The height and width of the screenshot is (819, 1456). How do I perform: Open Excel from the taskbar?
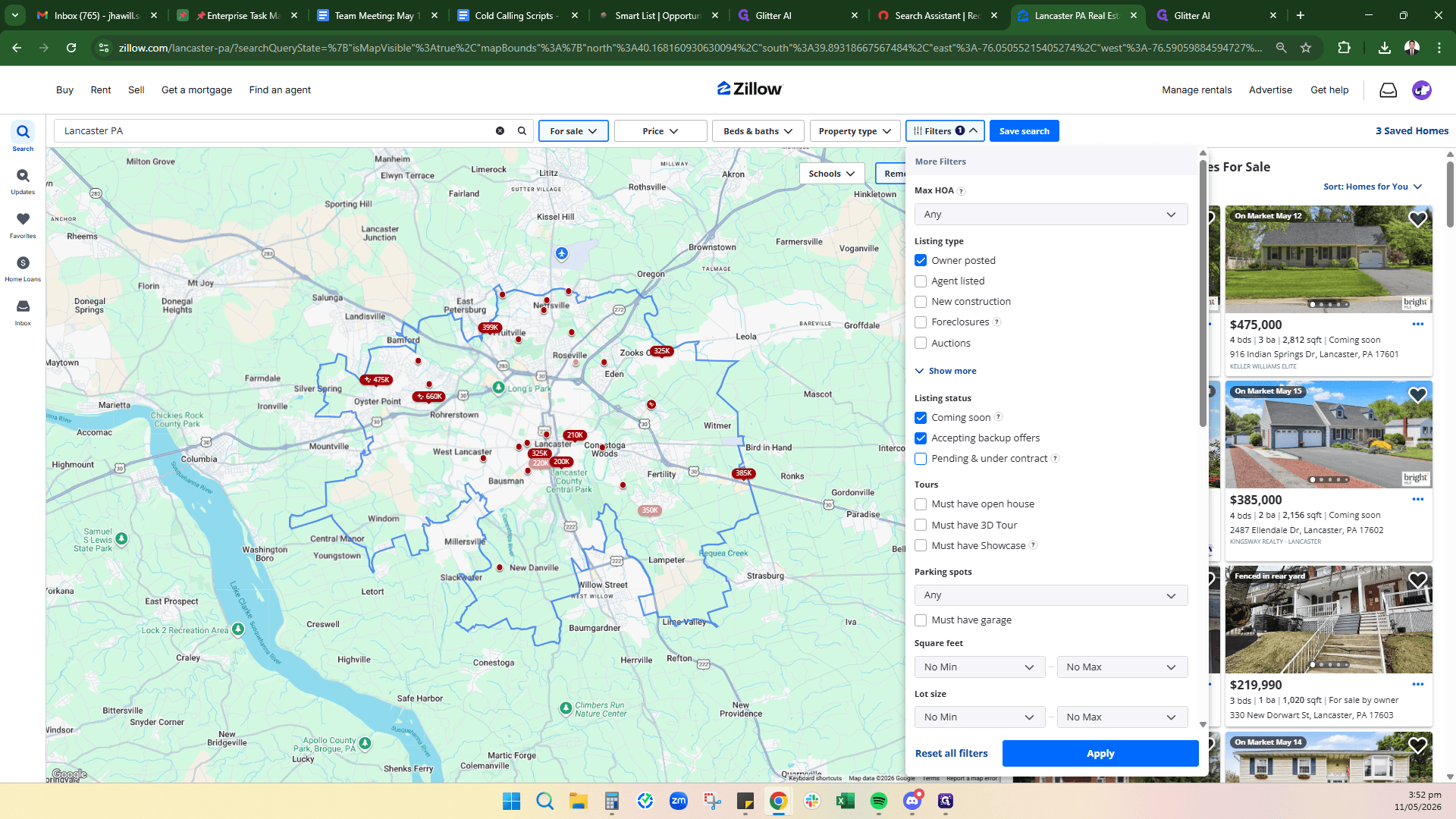(845, 801)
